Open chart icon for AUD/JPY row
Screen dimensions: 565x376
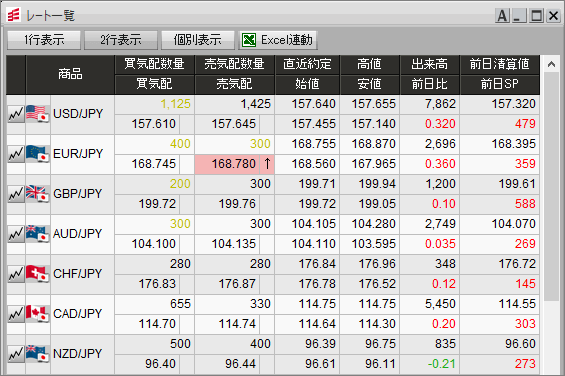[x=16, y=234]
